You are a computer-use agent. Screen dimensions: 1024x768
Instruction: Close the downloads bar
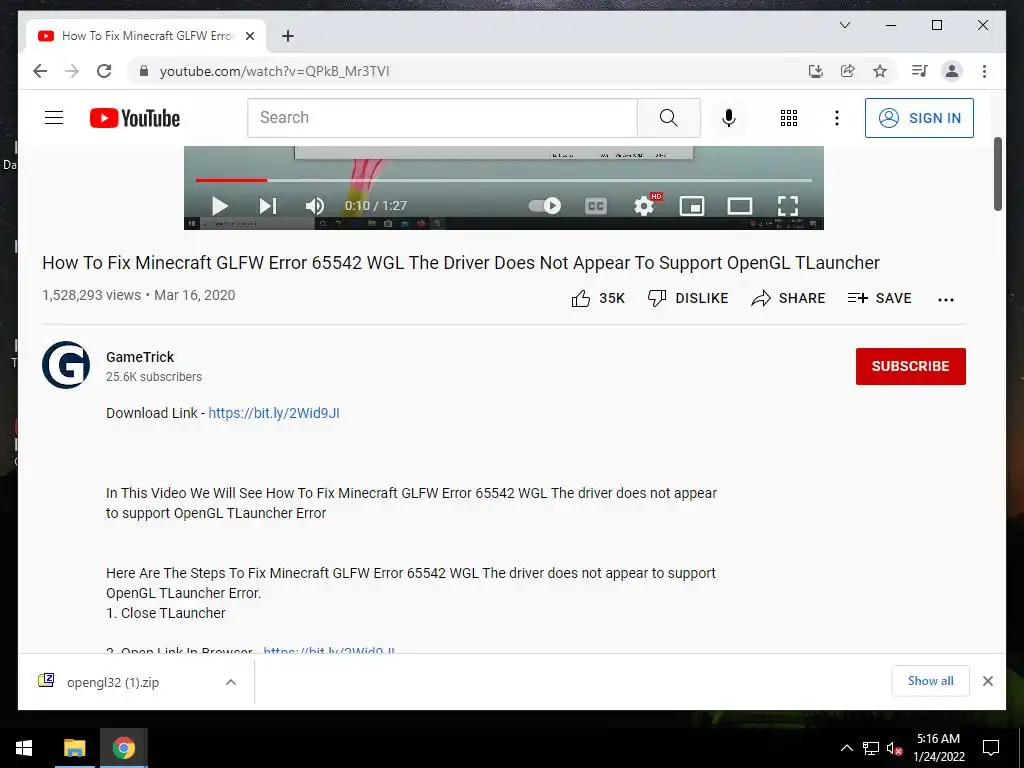(987, 681)
